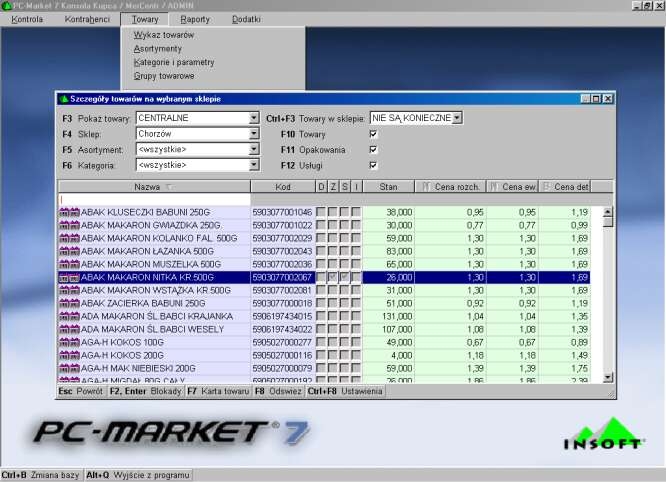Click the product icon for ABAK ZACIERKA BABUNI 250G
666x482 pixels.
(69, 303)
